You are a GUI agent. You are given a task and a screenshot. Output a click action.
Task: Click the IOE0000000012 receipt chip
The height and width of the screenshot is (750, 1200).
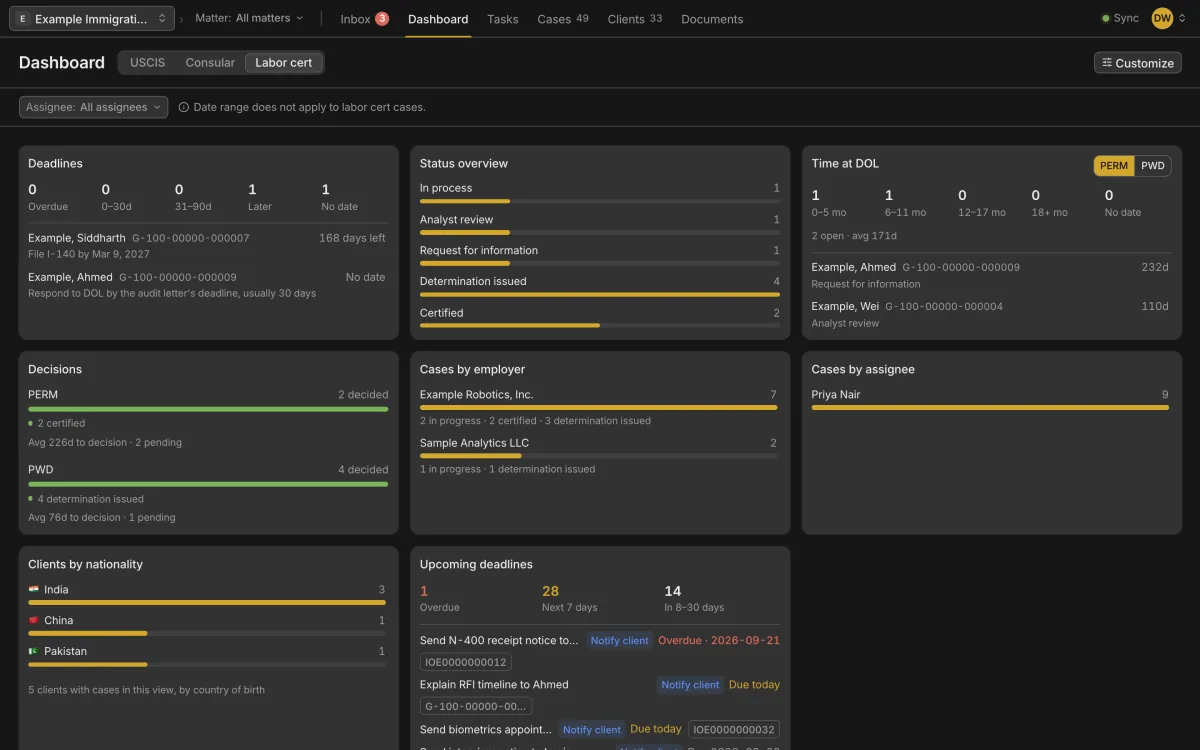(x=466, y=662)
